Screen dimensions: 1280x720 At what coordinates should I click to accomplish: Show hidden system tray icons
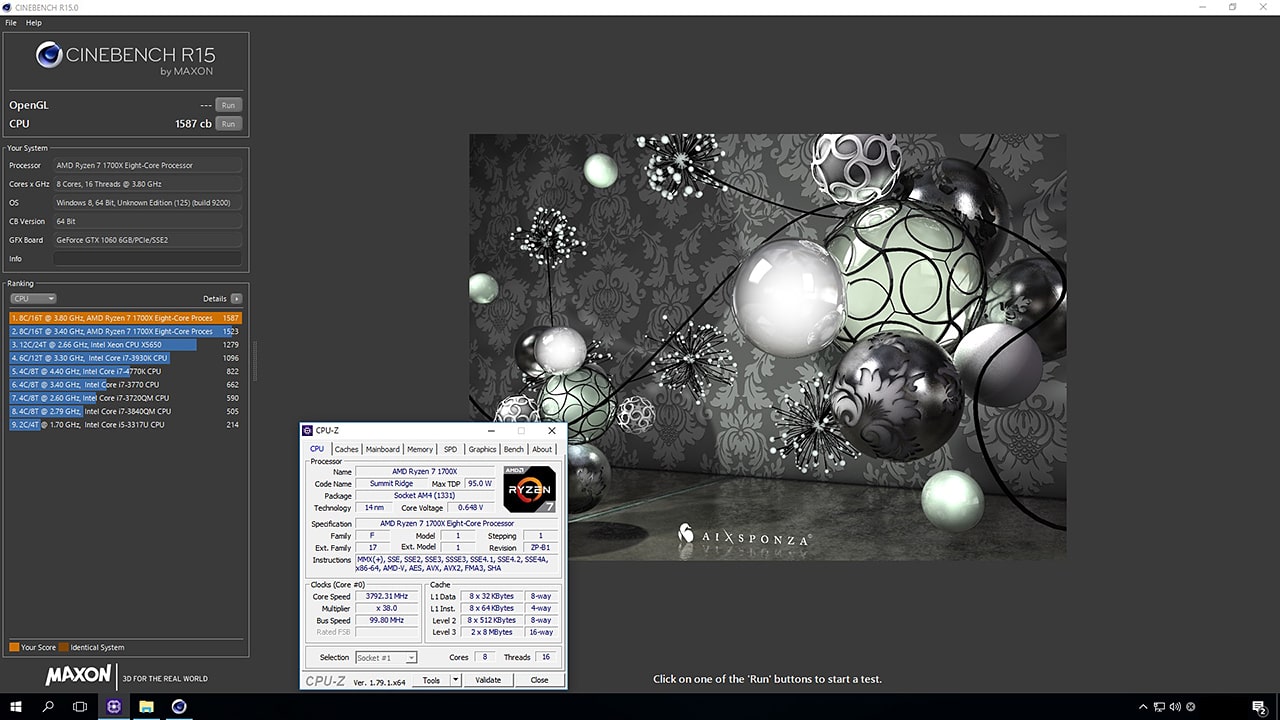coord(1143,707)
